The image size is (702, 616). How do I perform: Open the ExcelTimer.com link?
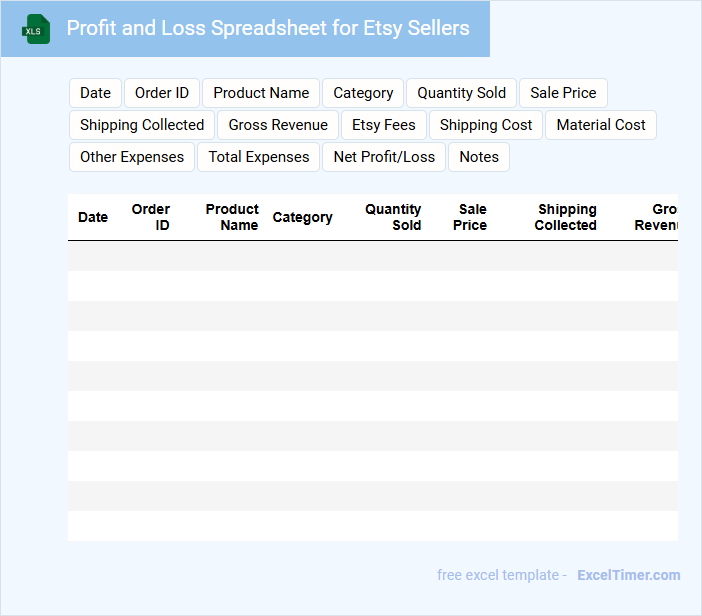[x=628, y=575]
